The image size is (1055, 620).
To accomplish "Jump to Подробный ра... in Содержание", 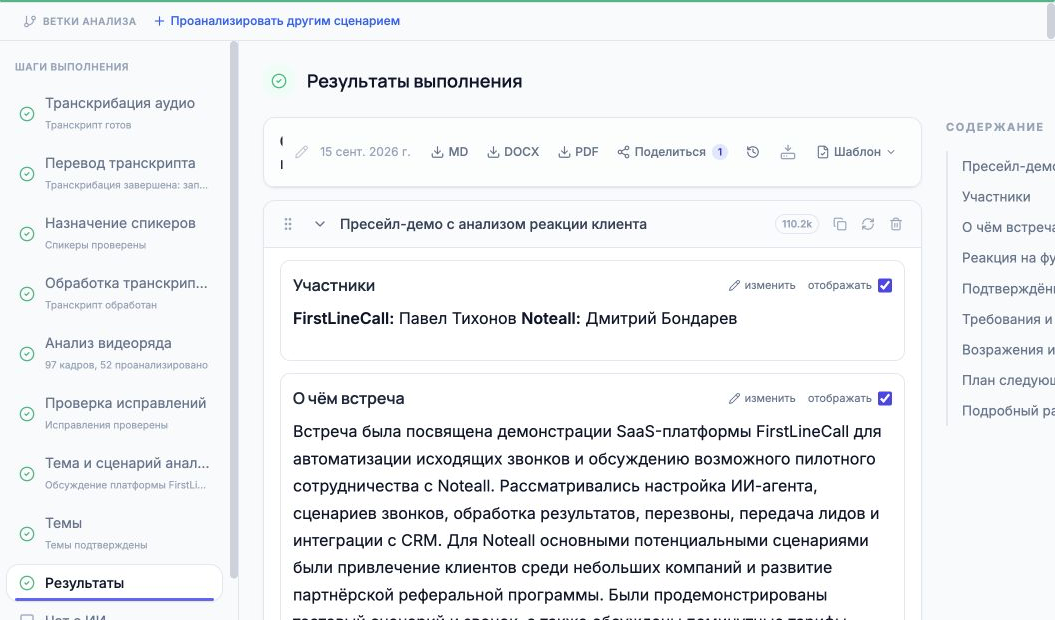I will 1008,411.
